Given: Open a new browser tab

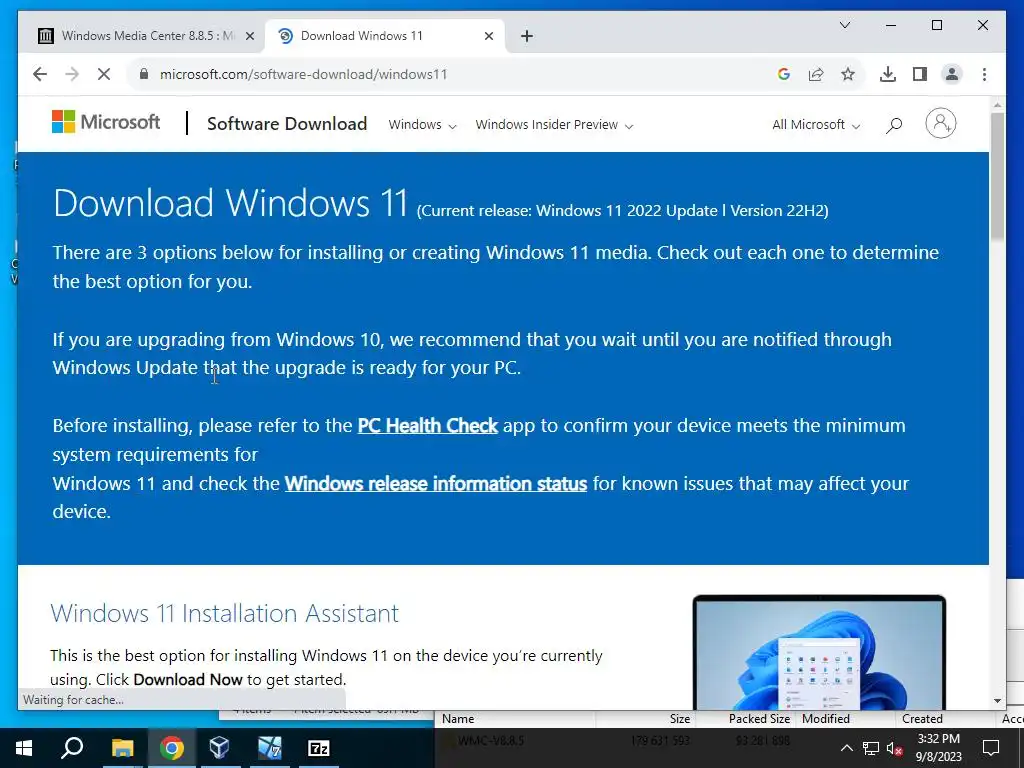Looking at the screenshot, I should 527,37.
